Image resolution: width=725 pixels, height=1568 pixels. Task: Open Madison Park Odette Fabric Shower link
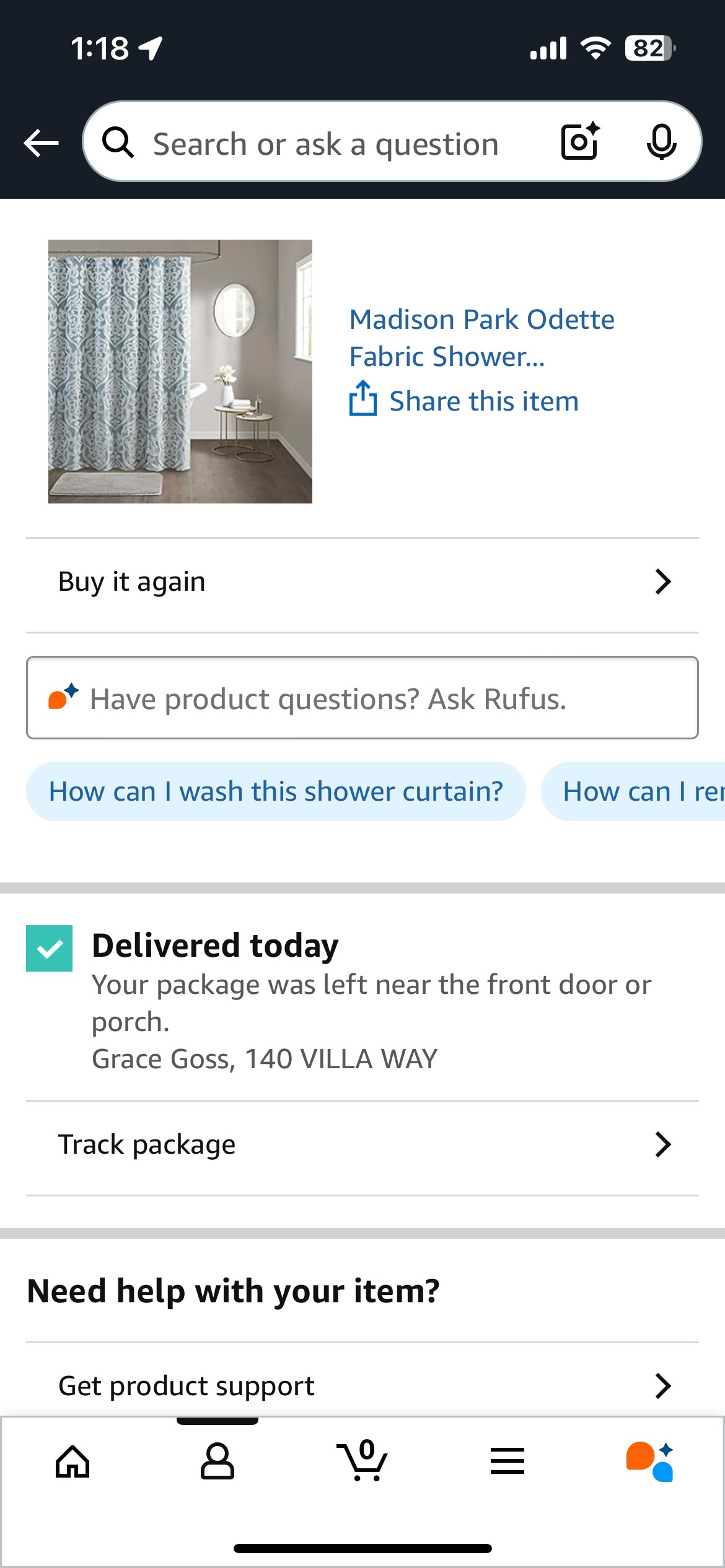[x=481, y=338]
